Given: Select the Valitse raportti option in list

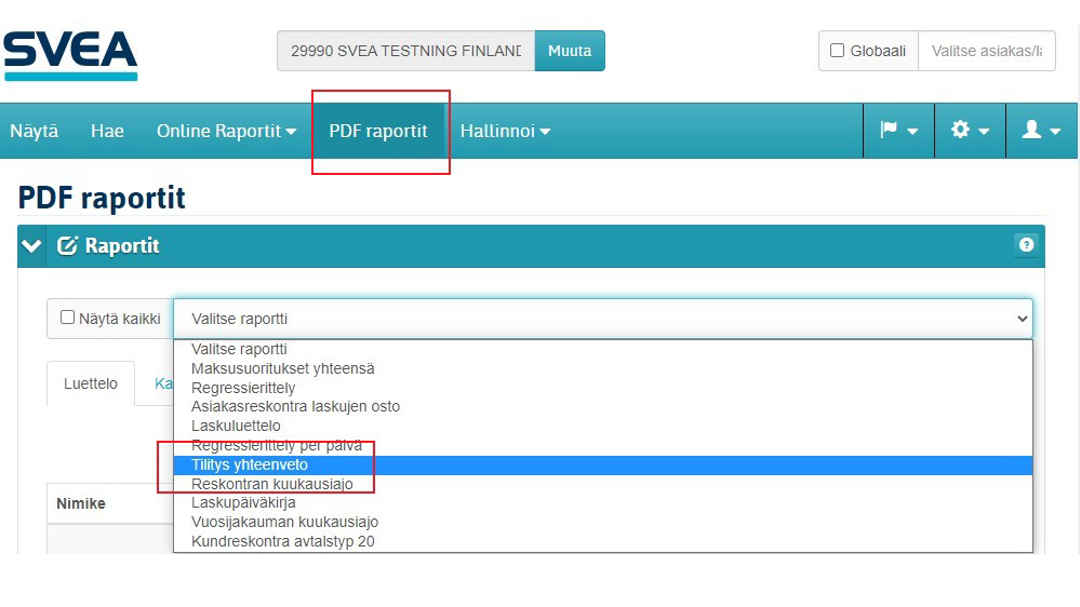Looking at the screenshot, I should point(603,349).
